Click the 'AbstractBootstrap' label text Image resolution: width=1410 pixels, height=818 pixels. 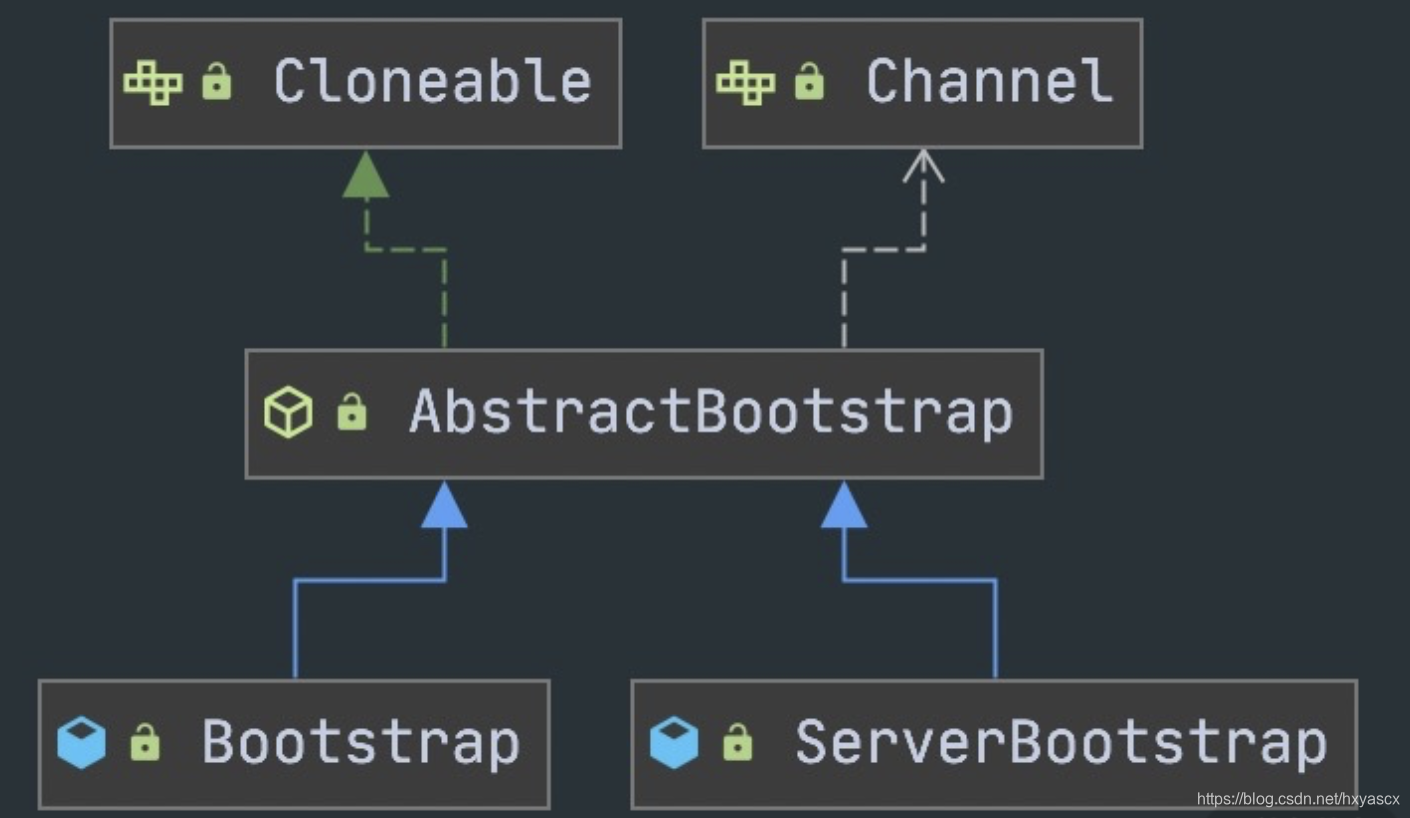tap(711, 414)
